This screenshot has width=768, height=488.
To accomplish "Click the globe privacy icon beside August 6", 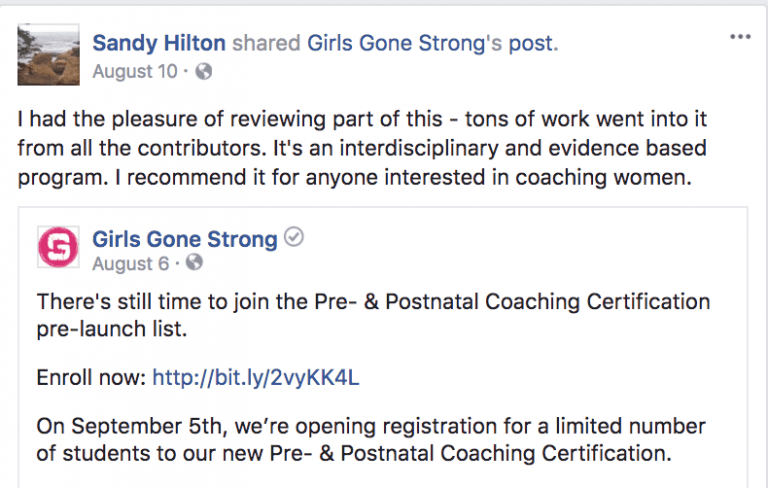I will click(x=194, y=263).
